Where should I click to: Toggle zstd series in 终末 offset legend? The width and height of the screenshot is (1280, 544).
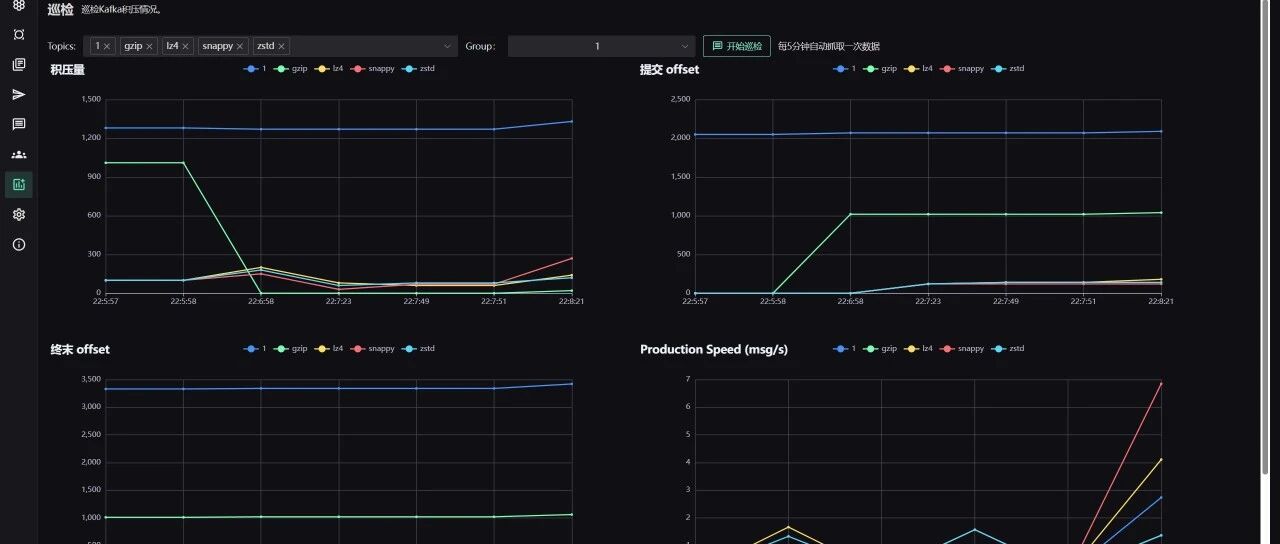click(417, 349)
